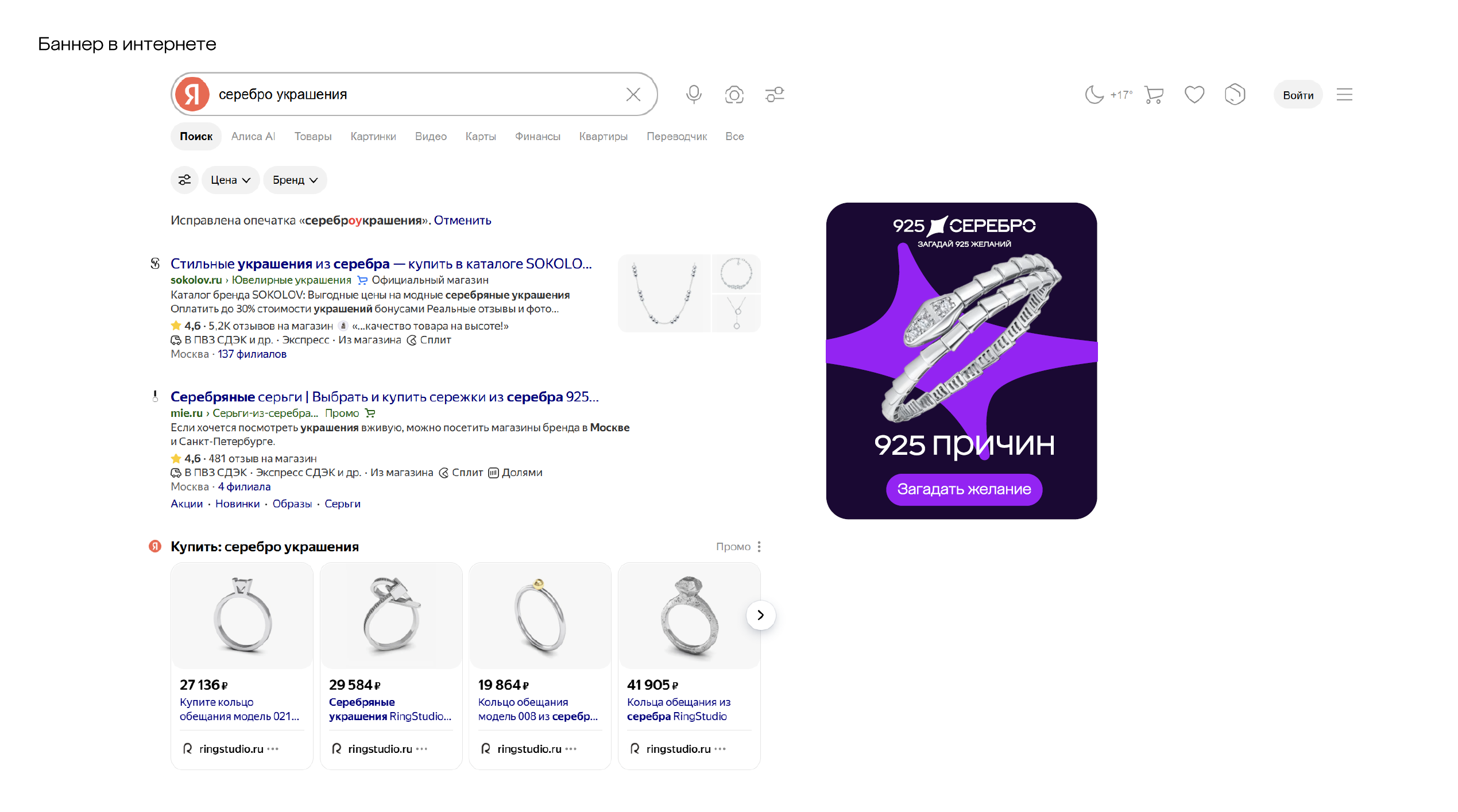Open search settings sliders icon near camera
Viewport: 1458px width, 812px height.
click(775, 94)
